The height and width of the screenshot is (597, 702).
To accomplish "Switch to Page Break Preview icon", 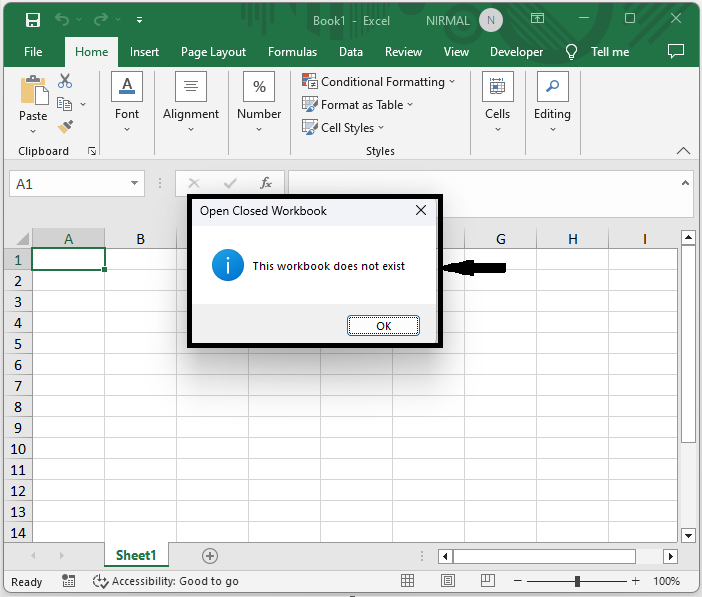I will coord(488,581).
